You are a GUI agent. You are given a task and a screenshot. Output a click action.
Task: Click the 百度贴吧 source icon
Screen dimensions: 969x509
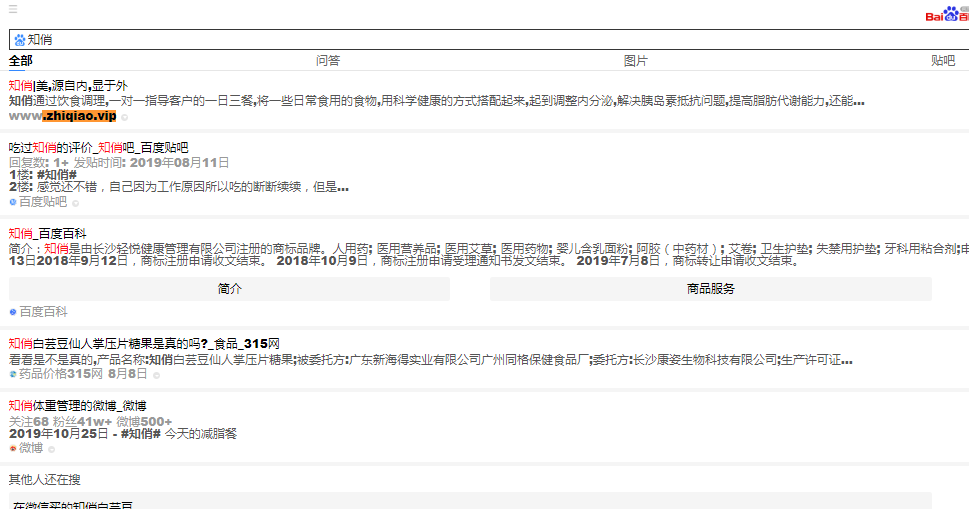click(x=12, y=202)
